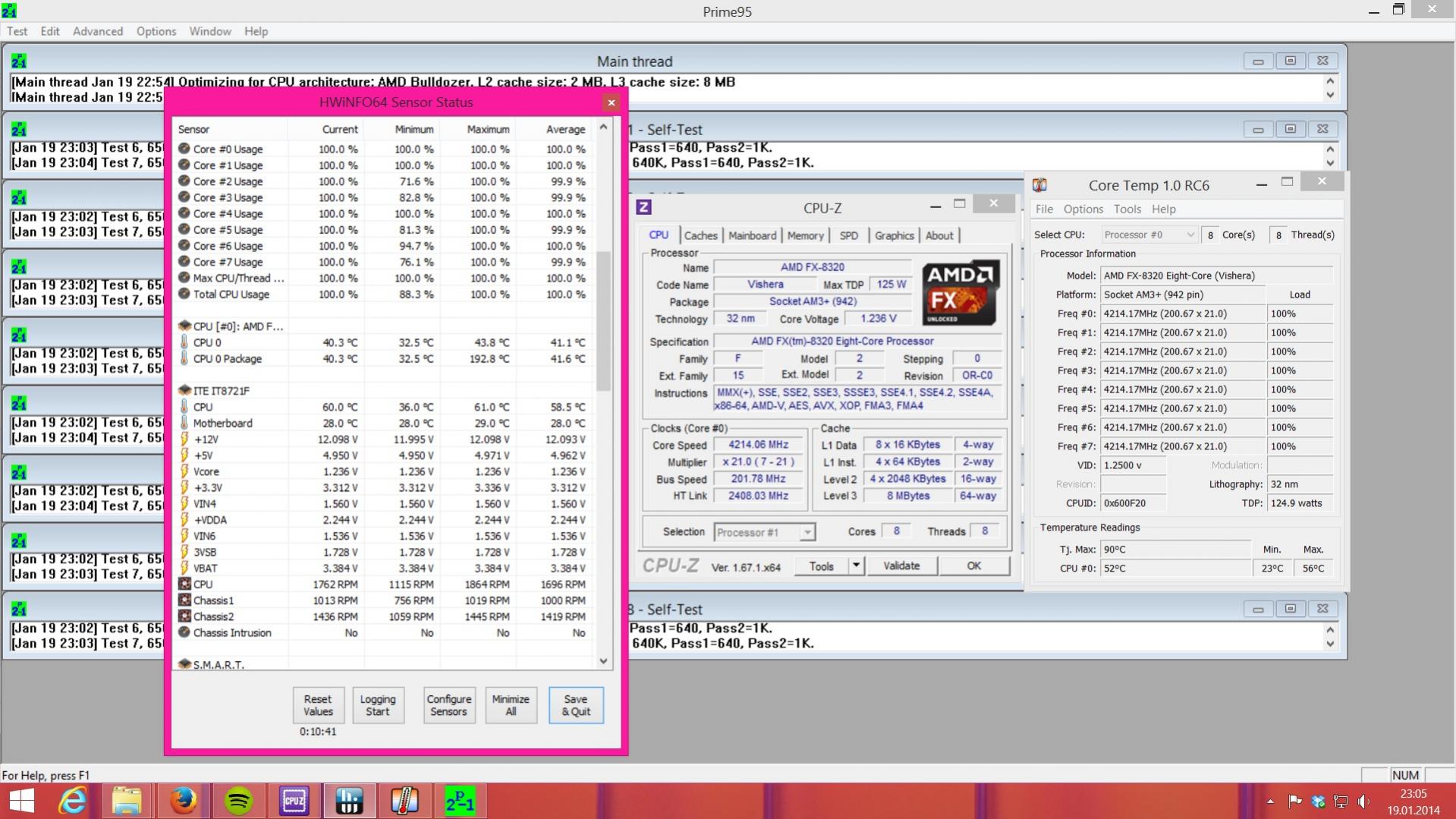Viewport: 1456px width, 819px height.
Task: Click the S.M.A.R.T. group icon
Action: pyautogui.click(x=184, y=664)
